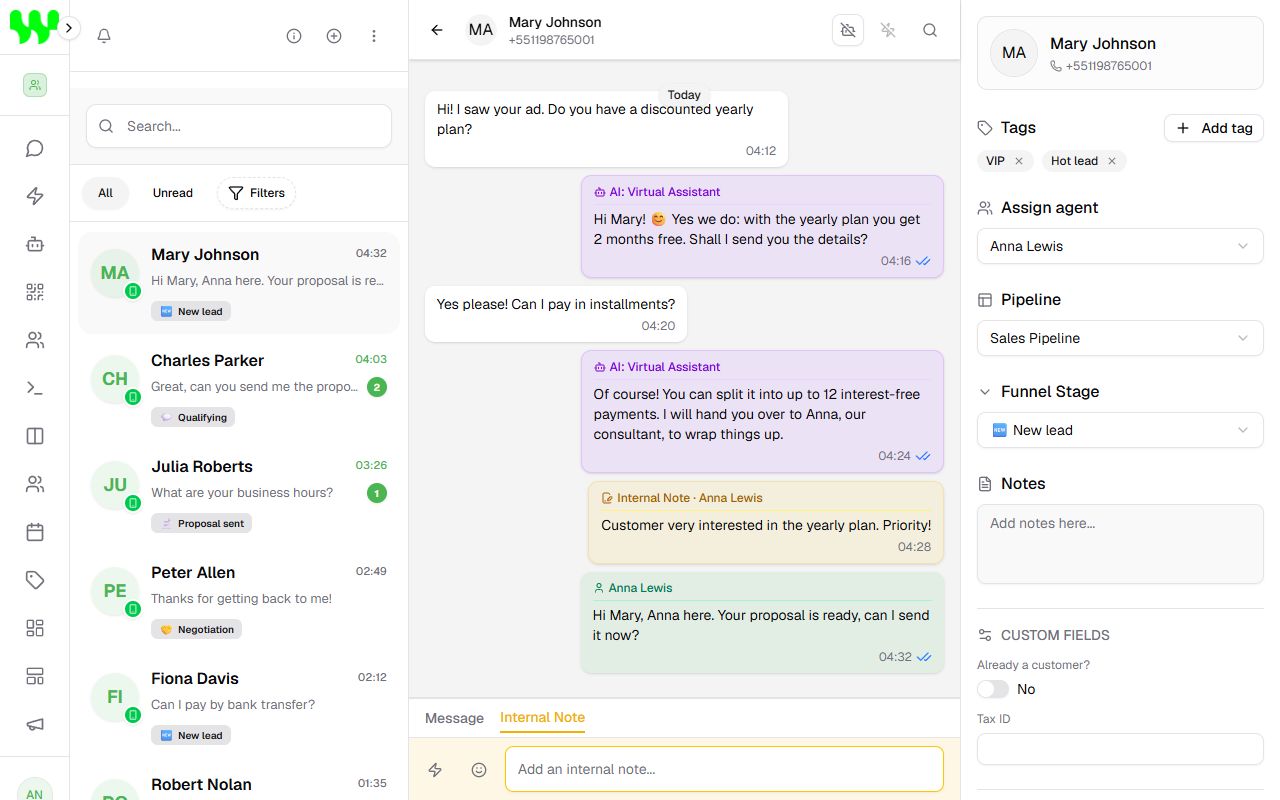The height and width of the screenshot is (800, 1280).
Task: Switch to the Message tab
Action: pyautogui.click(x=454, y=718)
